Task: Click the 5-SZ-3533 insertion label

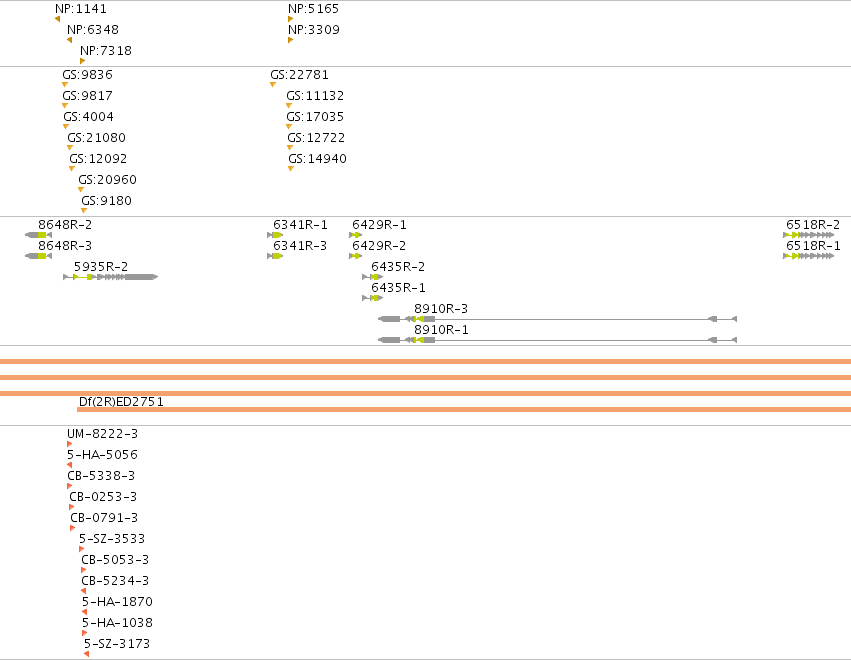Action: click(x=112, y=539)
